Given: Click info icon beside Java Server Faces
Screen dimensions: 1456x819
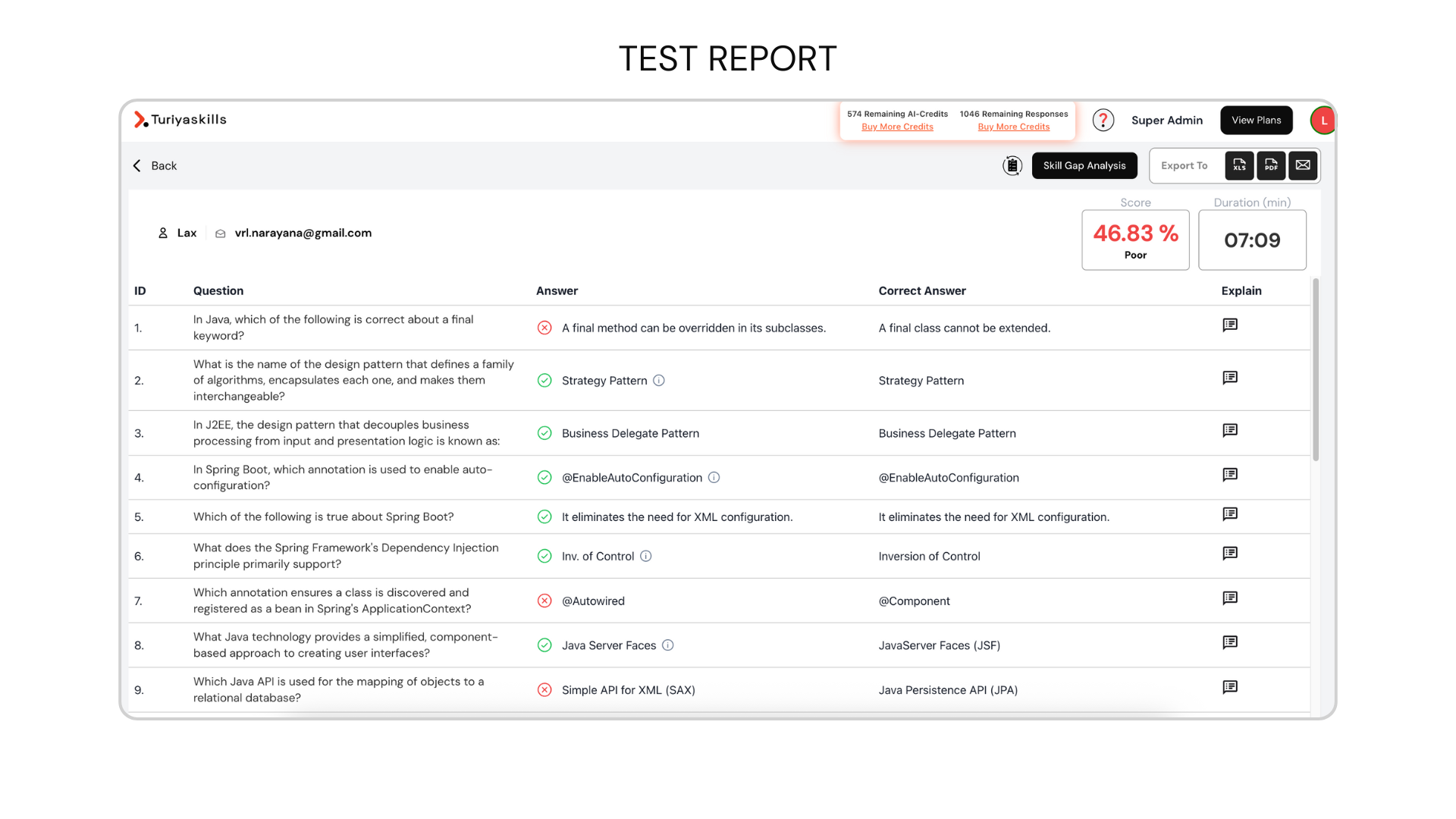Looking at the screenshot, I should coord(668,645).
